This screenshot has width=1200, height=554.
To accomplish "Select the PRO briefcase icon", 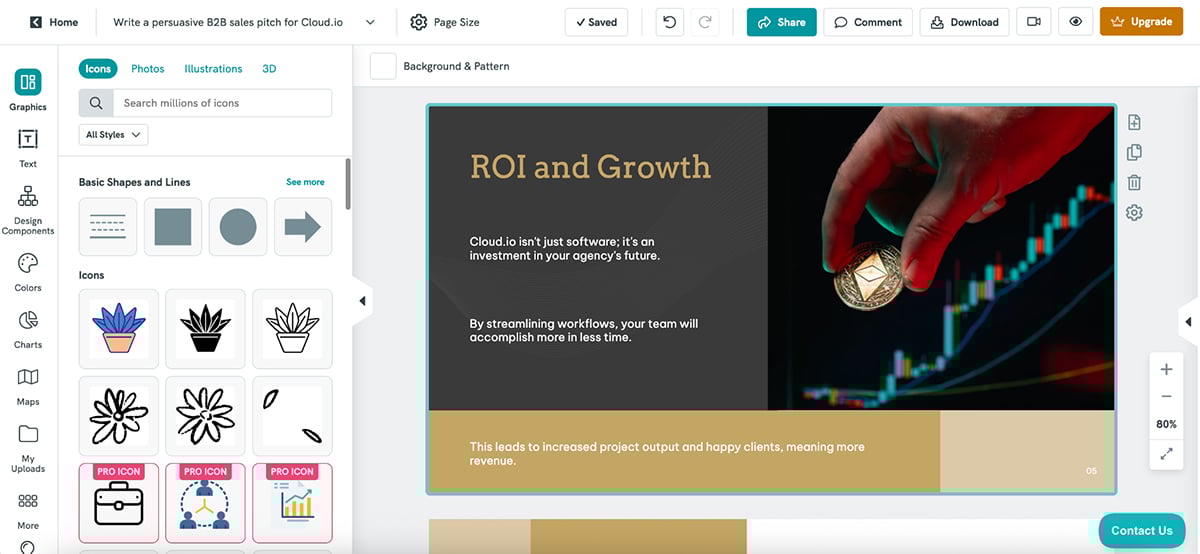I will tap(119, 503).
